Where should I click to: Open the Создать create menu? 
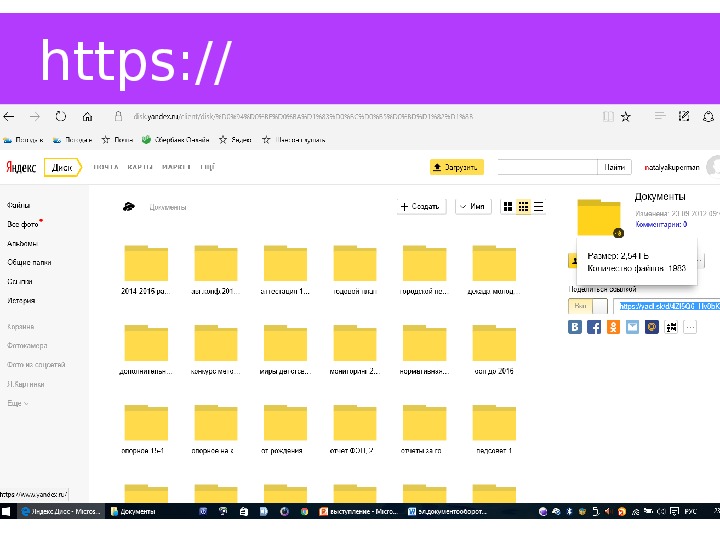click(422, 207)
